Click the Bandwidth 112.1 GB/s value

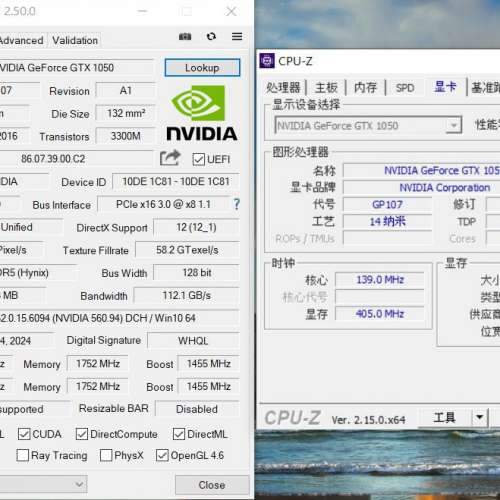pyautogui.click(x=186, y=295)
